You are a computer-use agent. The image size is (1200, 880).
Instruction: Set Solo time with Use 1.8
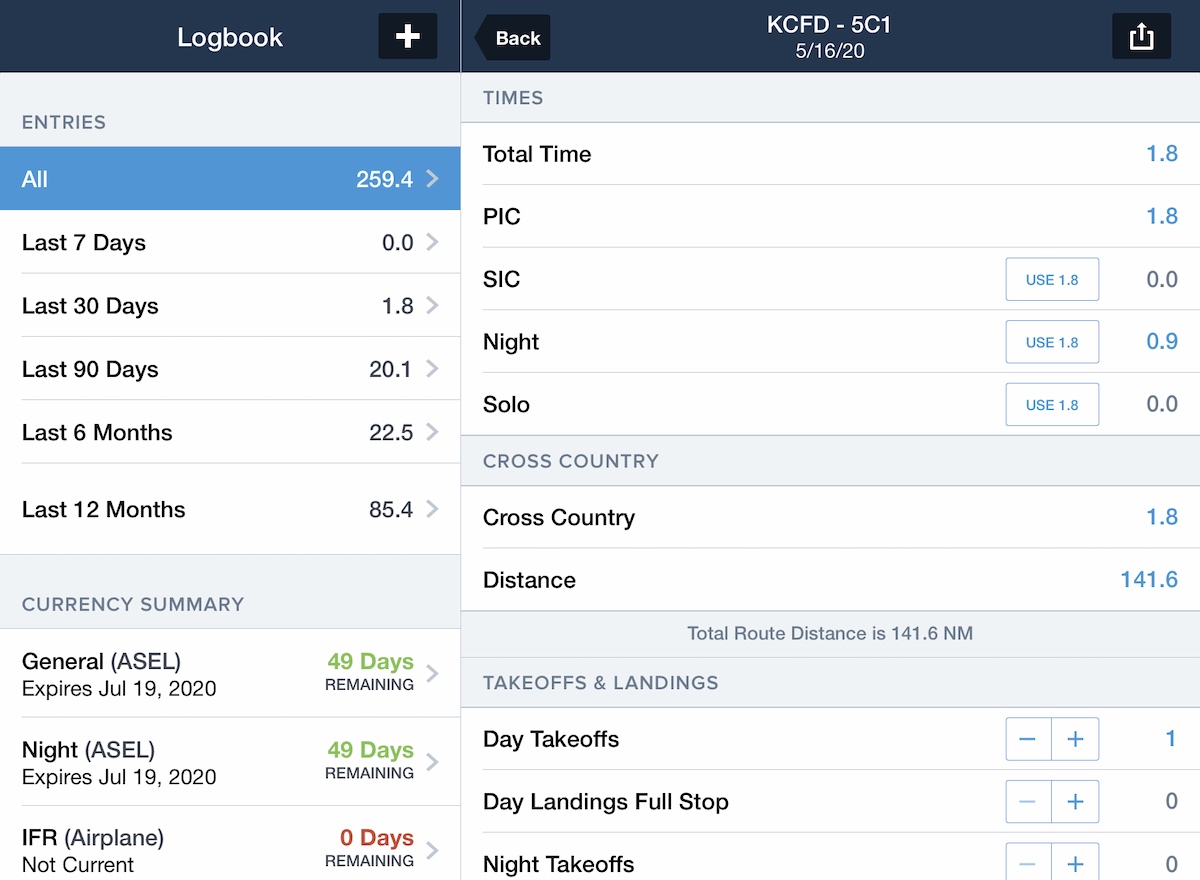click(1052, 405)
